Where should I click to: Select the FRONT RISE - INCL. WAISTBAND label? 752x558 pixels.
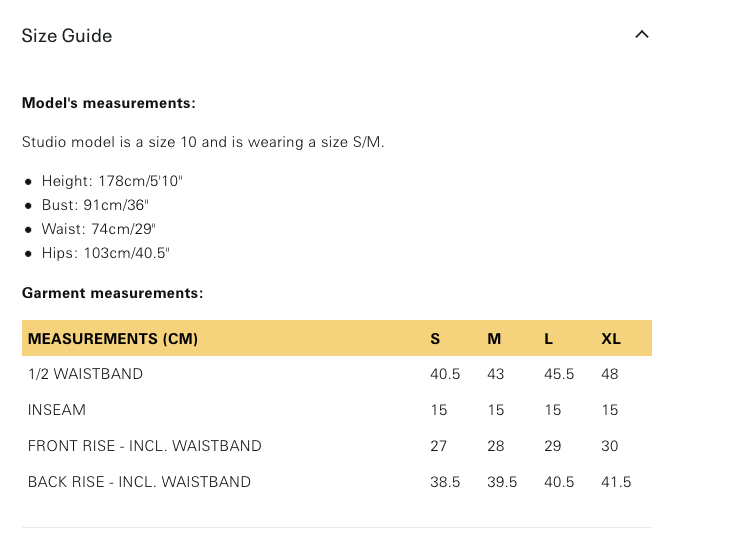pos(144,446)
